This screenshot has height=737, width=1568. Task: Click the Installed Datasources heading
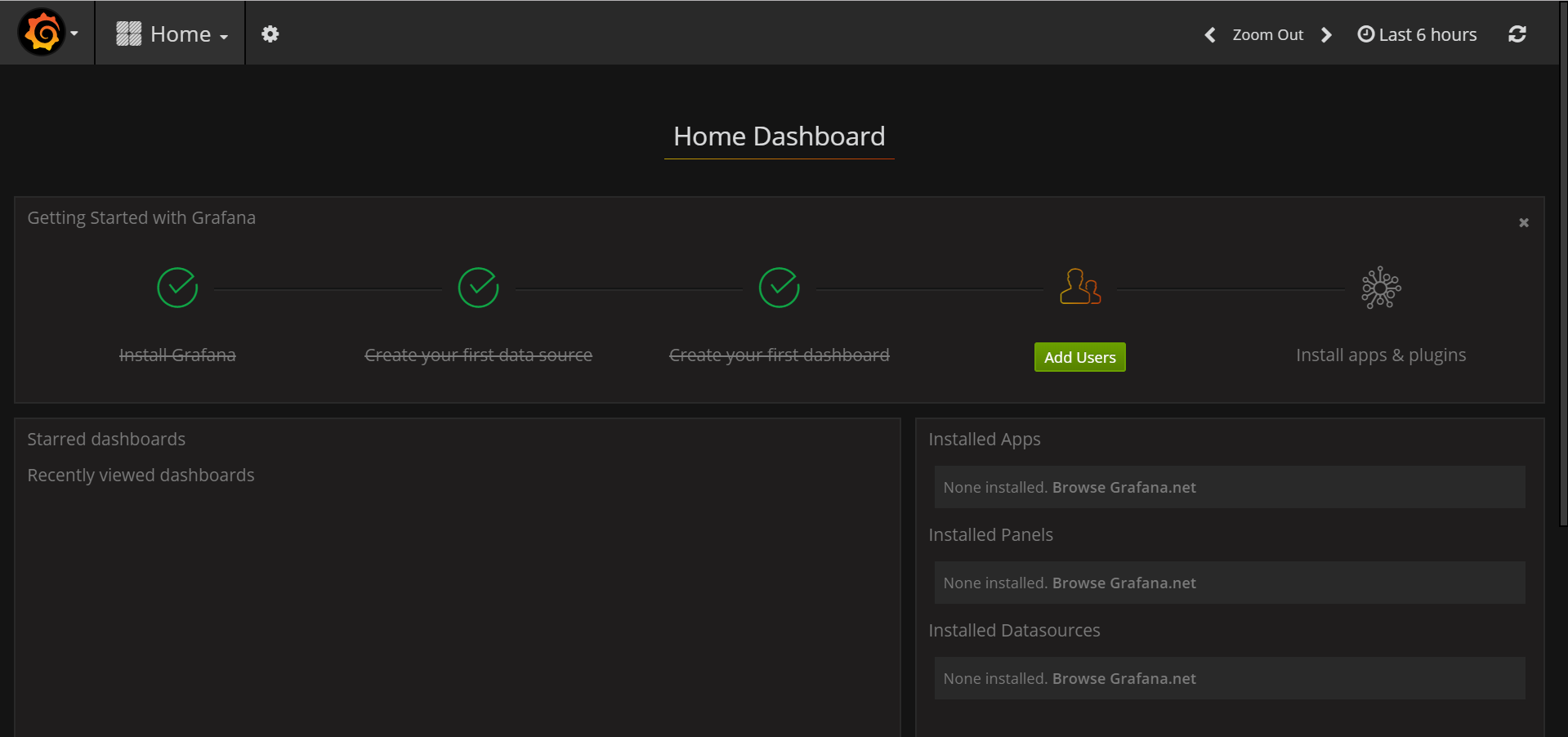[x=1014, y=631]
